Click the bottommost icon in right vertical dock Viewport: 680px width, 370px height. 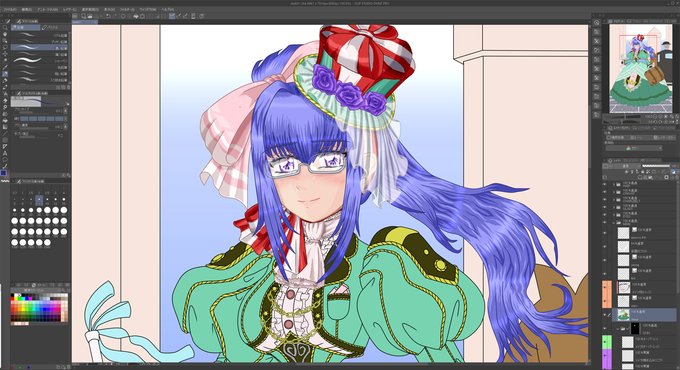pos(597,115)
